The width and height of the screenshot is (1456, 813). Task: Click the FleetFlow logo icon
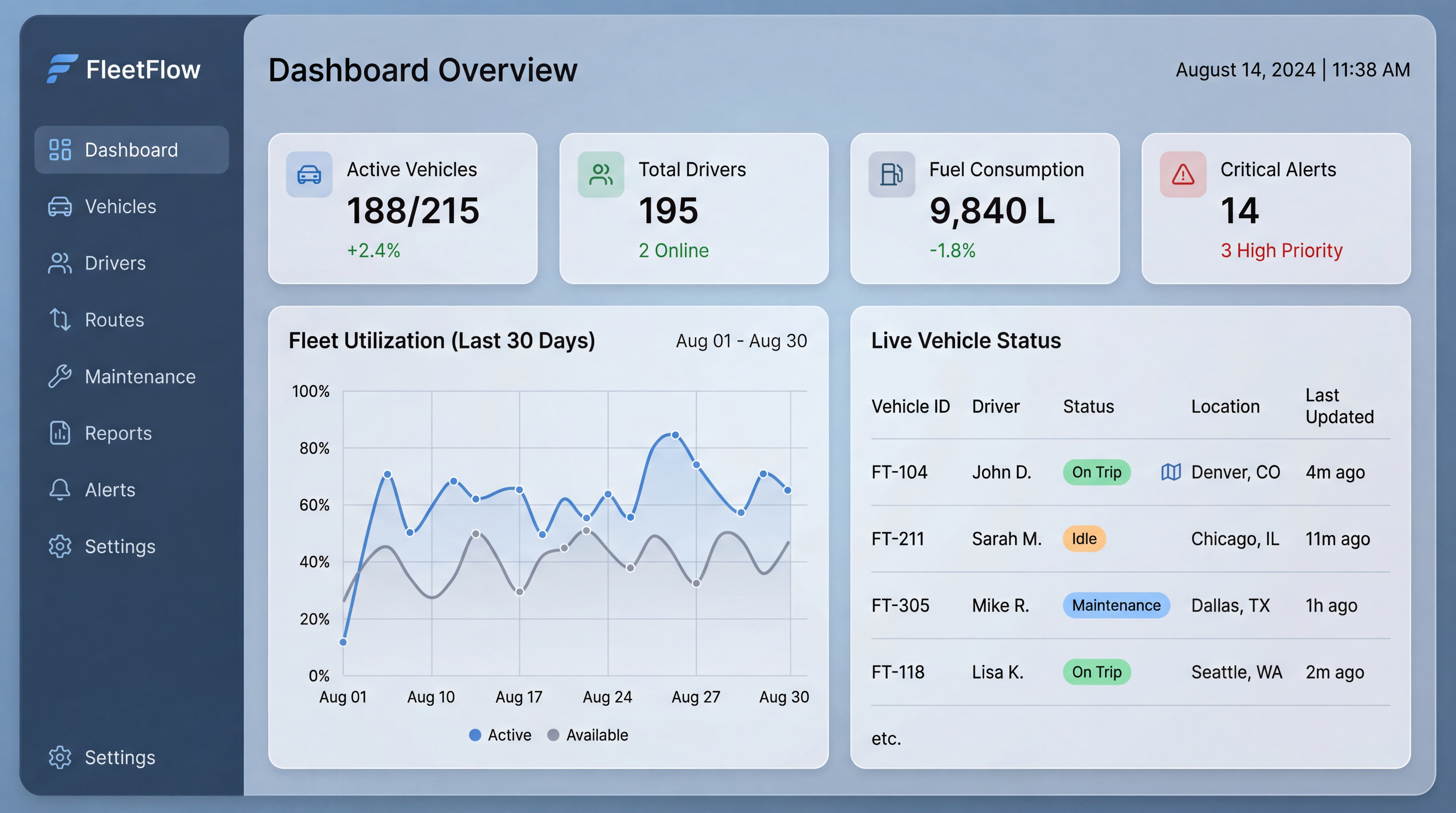(x=62, y=69)
